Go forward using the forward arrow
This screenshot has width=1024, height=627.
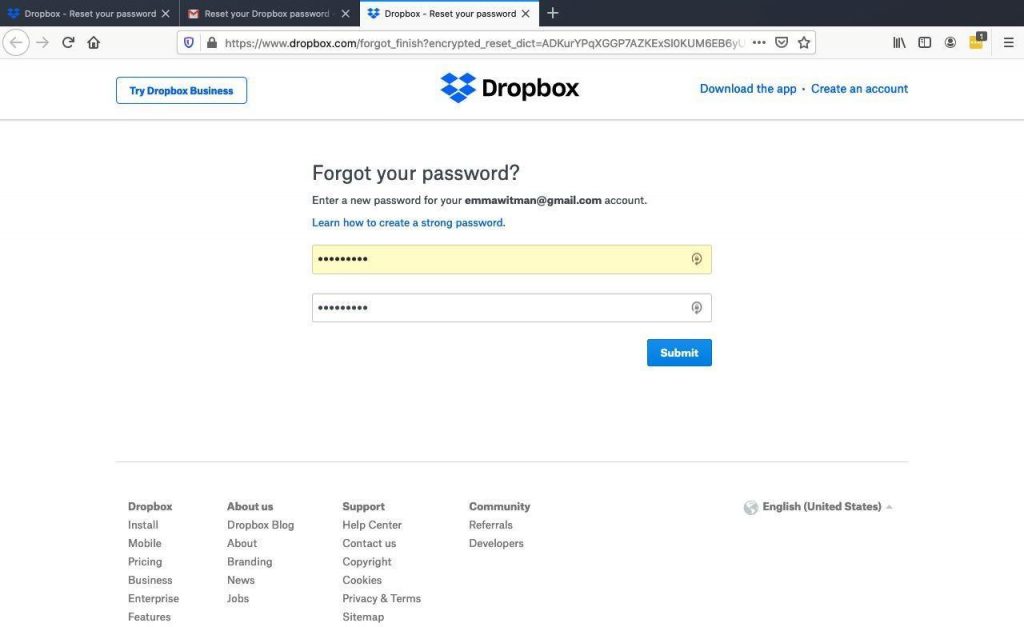(x=42, y=43)
